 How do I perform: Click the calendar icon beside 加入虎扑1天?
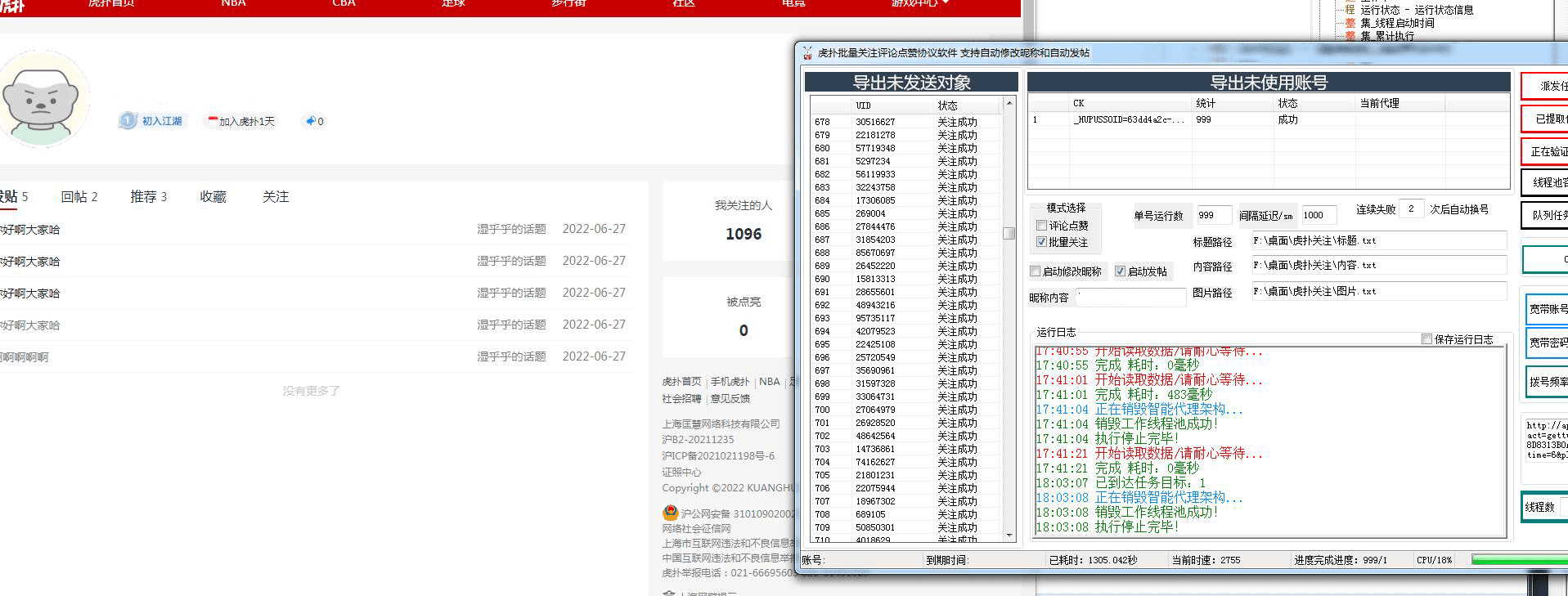pyautogui.click(x=213, y=121)
